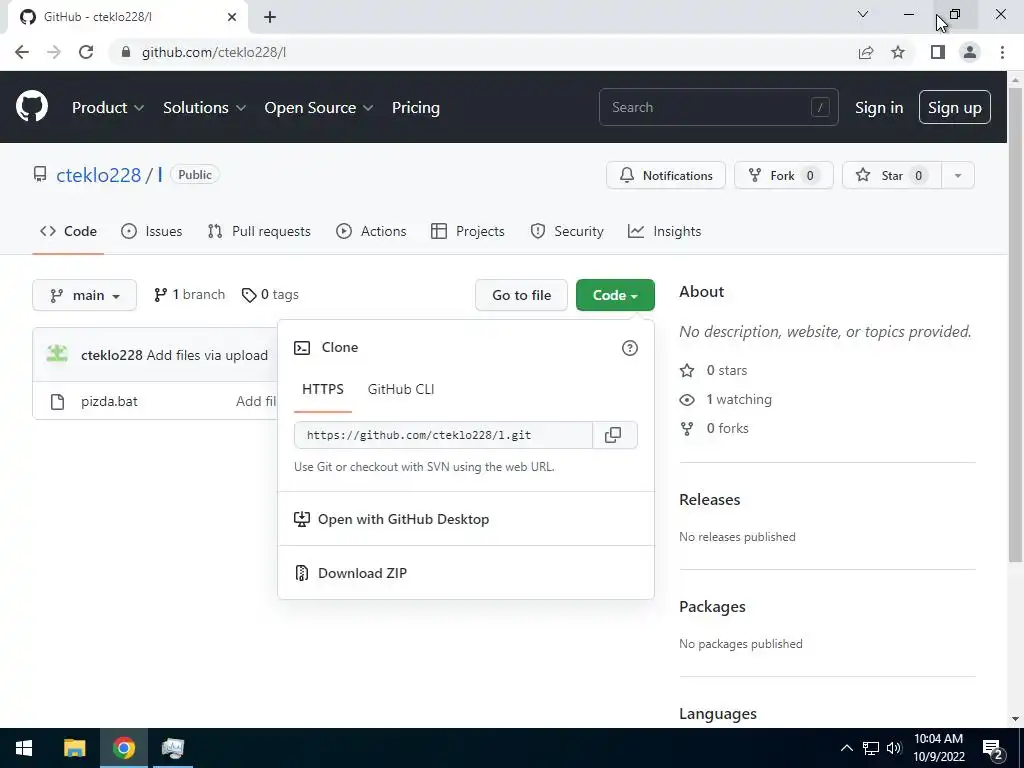Select the Code repository tab
Screen dimensions: 1024x768
68,231
